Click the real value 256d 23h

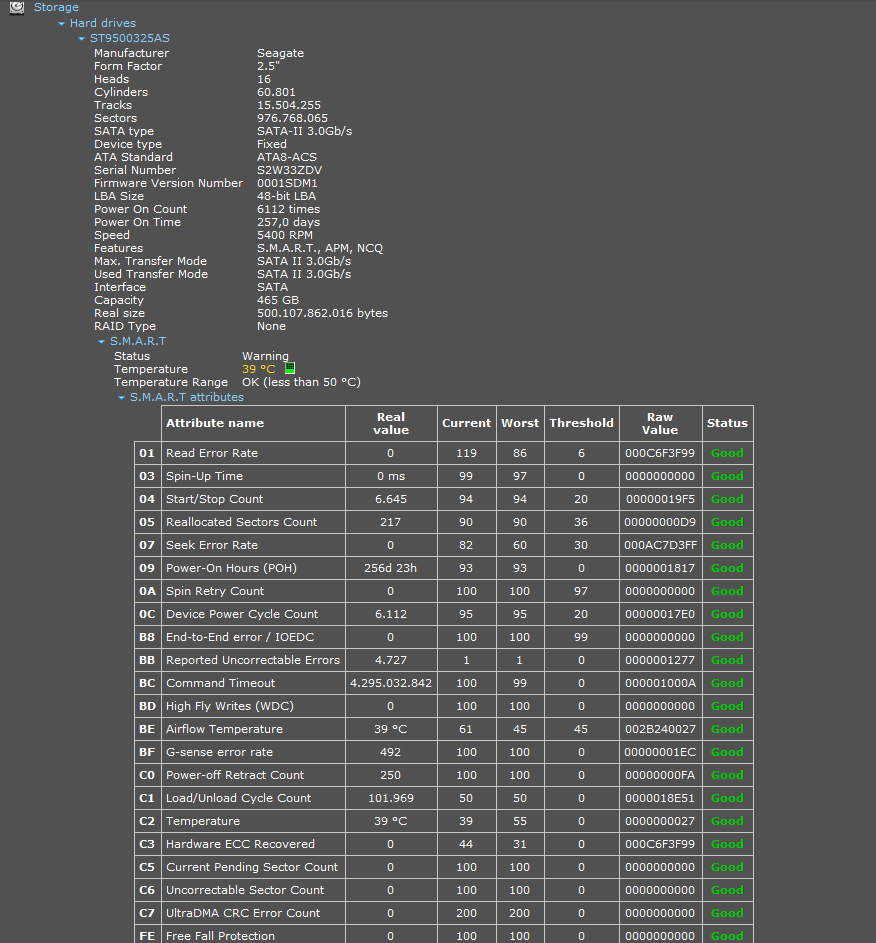click(x=391, y=568)
